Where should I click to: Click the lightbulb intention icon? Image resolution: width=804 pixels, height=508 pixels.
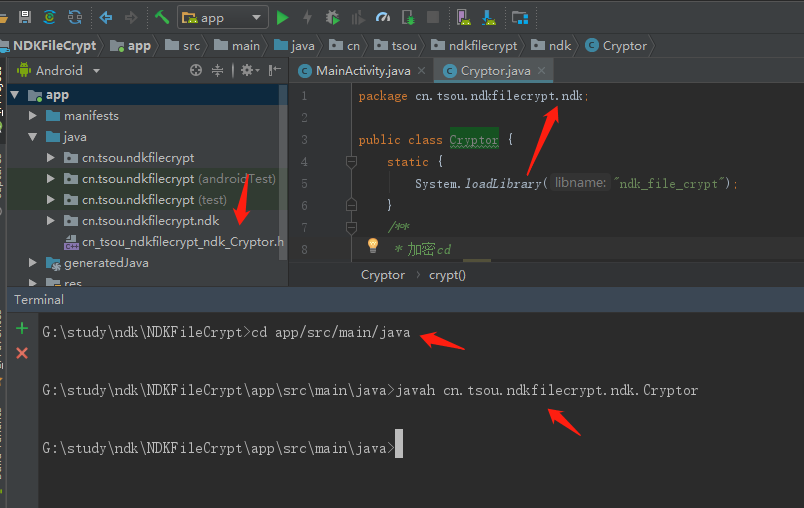(373, 246)
